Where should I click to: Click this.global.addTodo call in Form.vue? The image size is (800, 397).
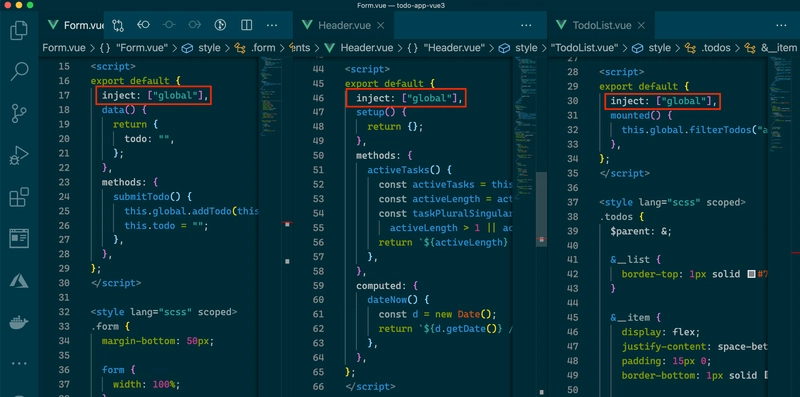tap(191, 211)
